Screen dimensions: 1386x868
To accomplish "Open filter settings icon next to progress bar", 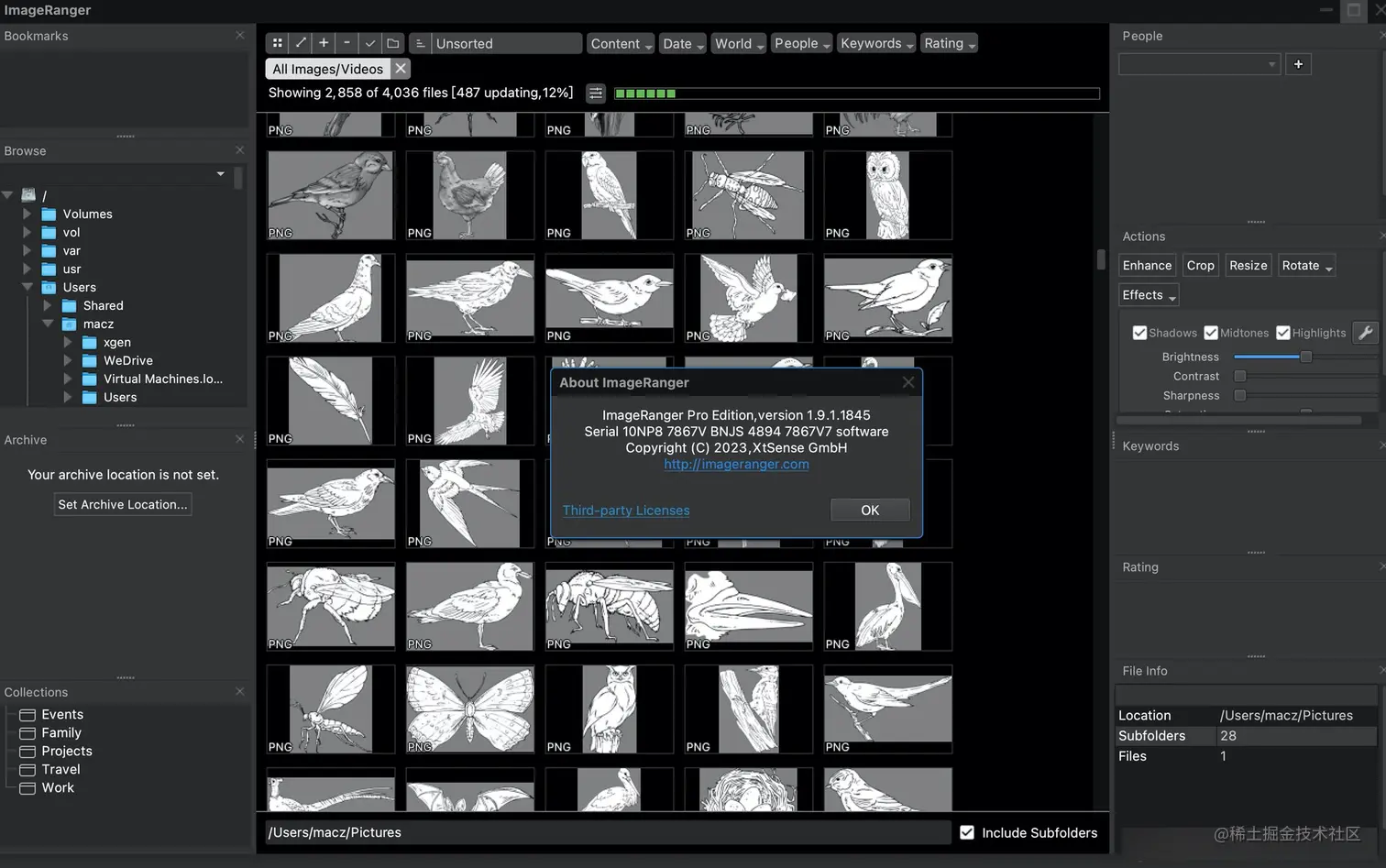I will tap(596, 93).
